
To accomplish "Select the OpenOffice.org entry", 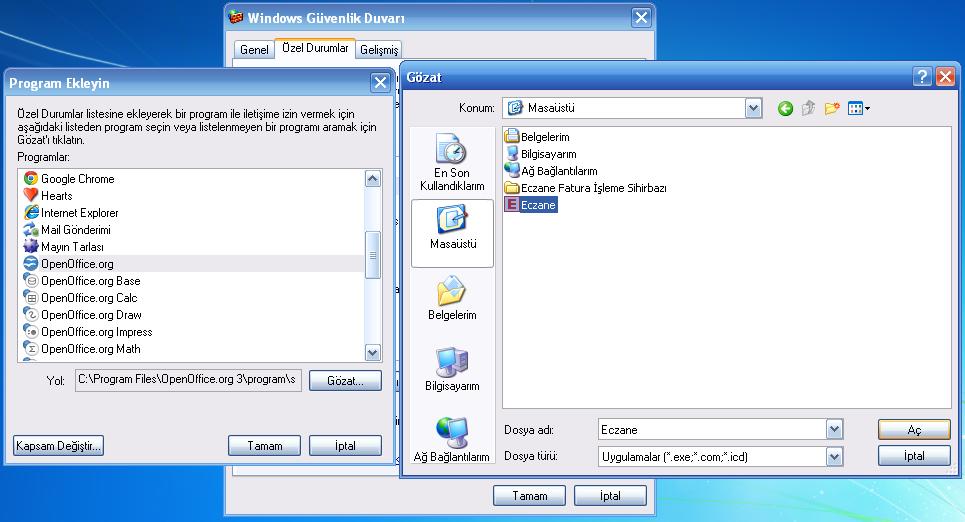I will pos(192,263).
